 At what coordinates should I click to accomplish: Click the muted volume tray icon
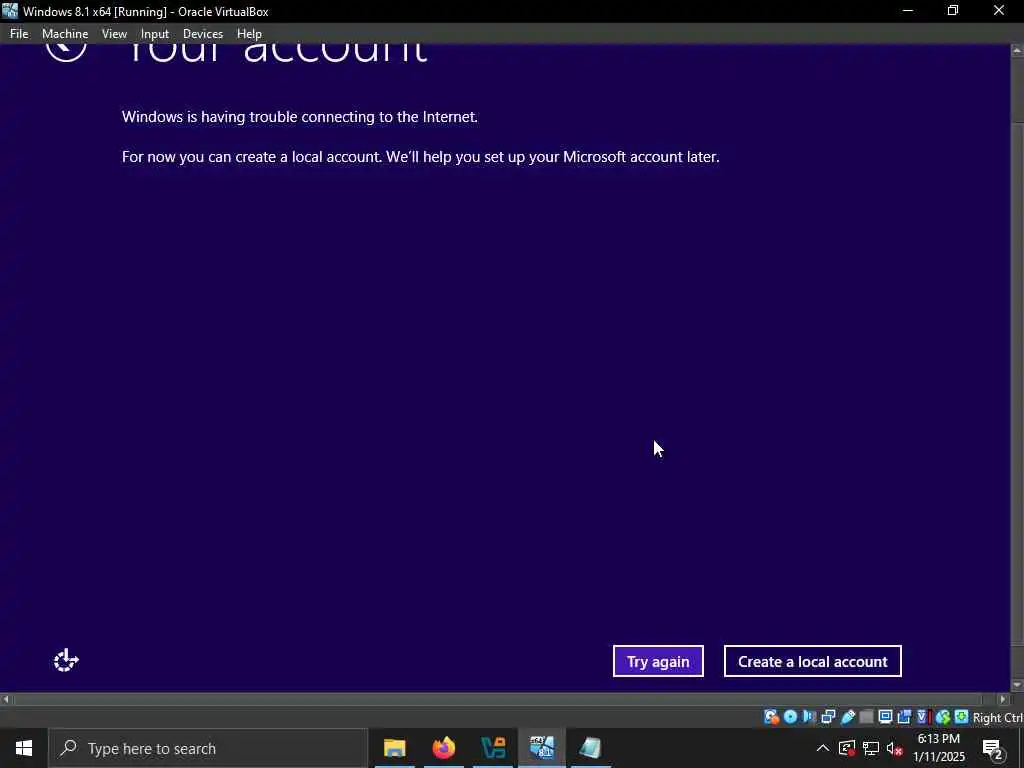click(x=895, y=748)
